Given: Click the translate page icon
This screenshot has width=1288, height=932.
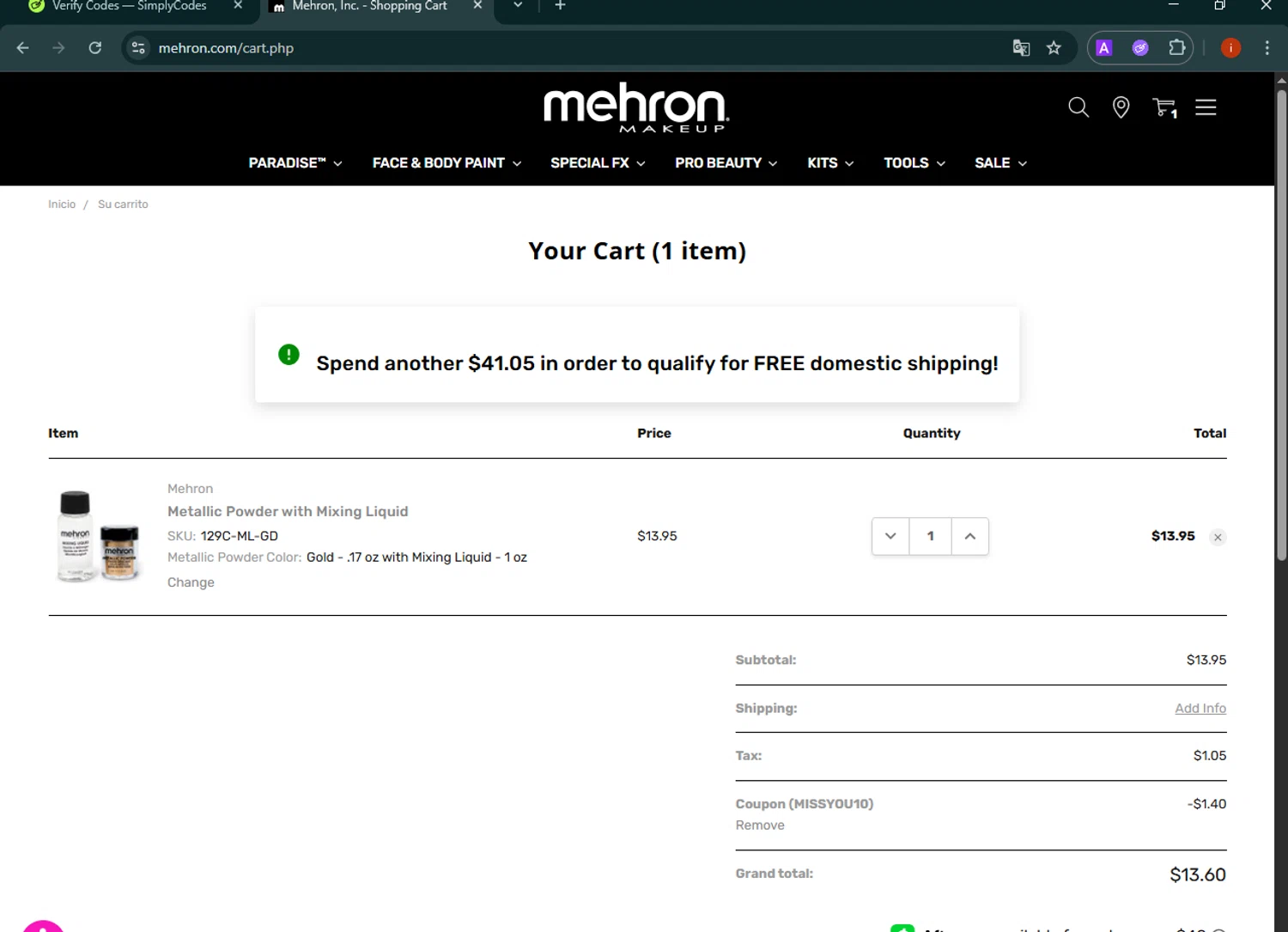Looking at the screenshot, I should (1021, 48).
